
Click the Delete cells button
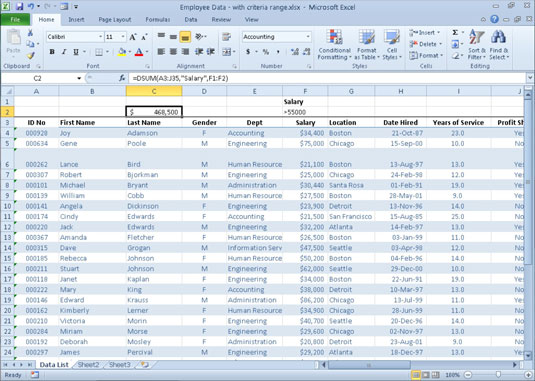coord(425,44)
